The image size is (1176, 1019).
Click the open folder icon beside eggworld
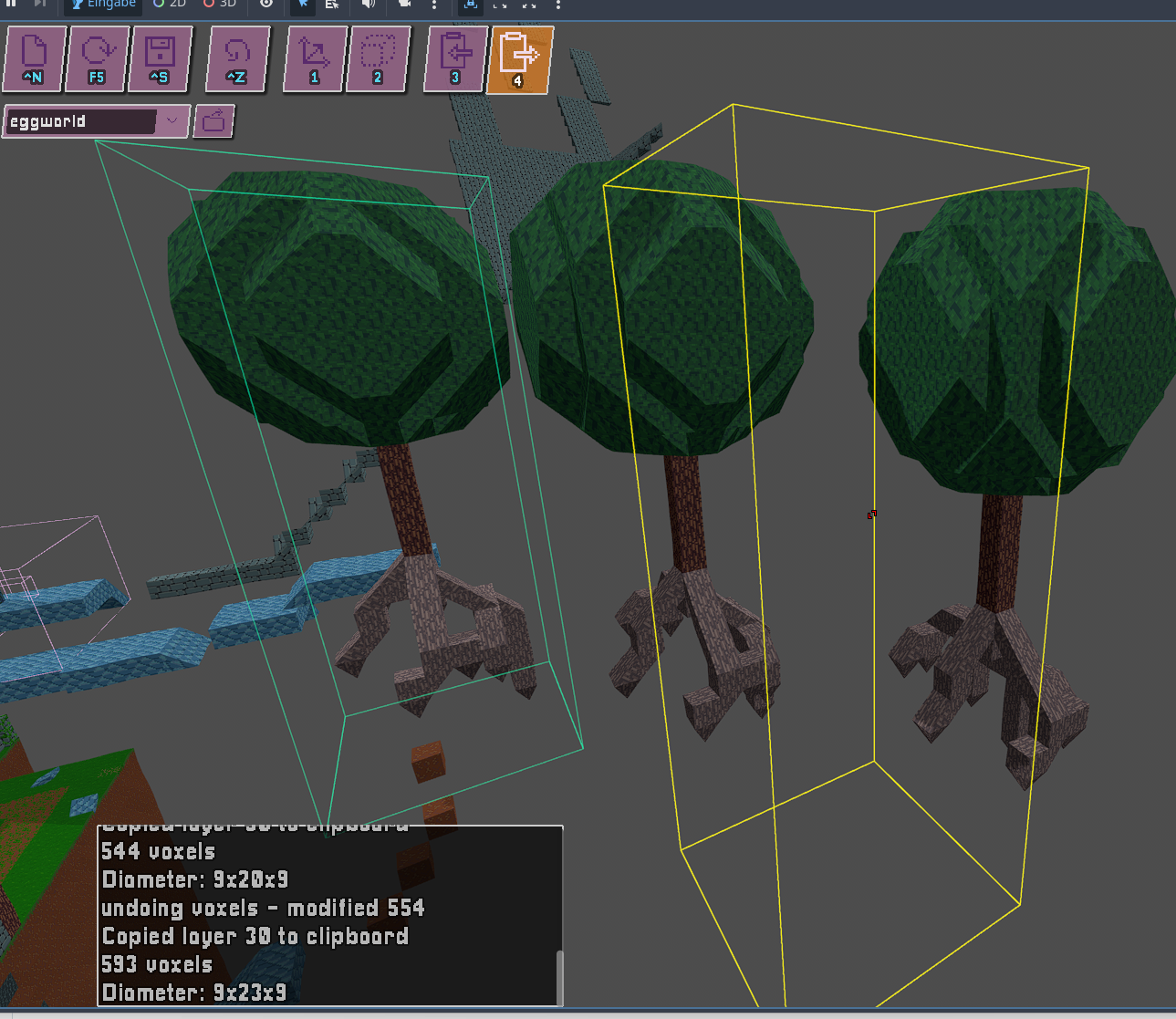(x=214, y=121)
